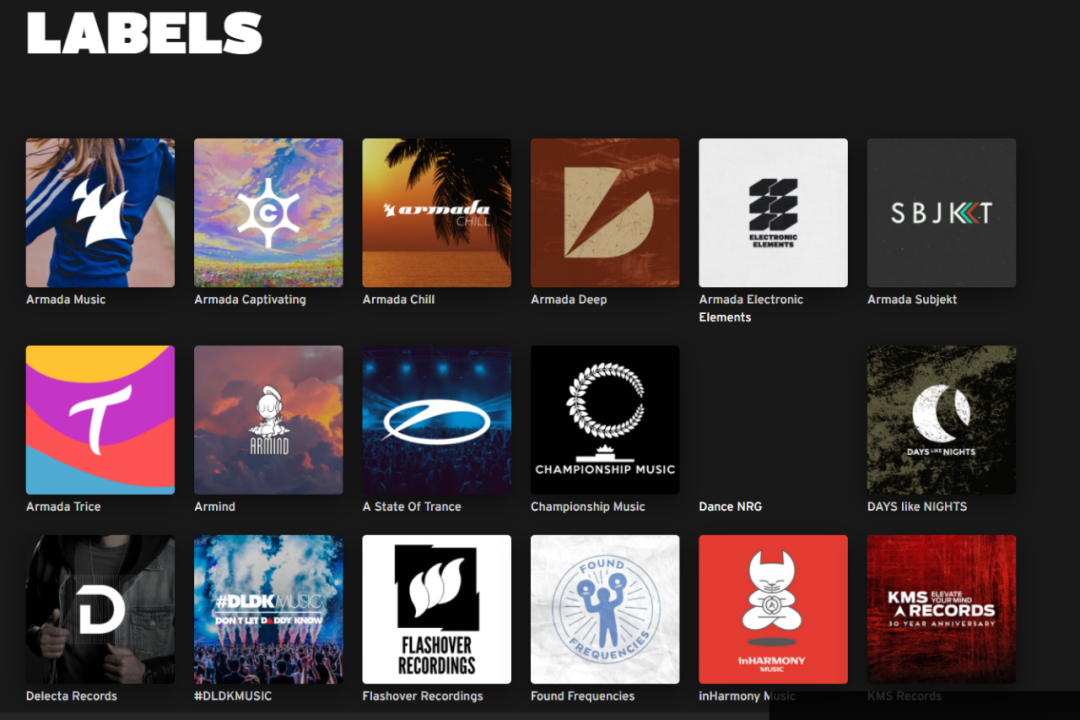Click the Flashover Recordings logo tile
The image size is (1080, 720).
[437, 609]
